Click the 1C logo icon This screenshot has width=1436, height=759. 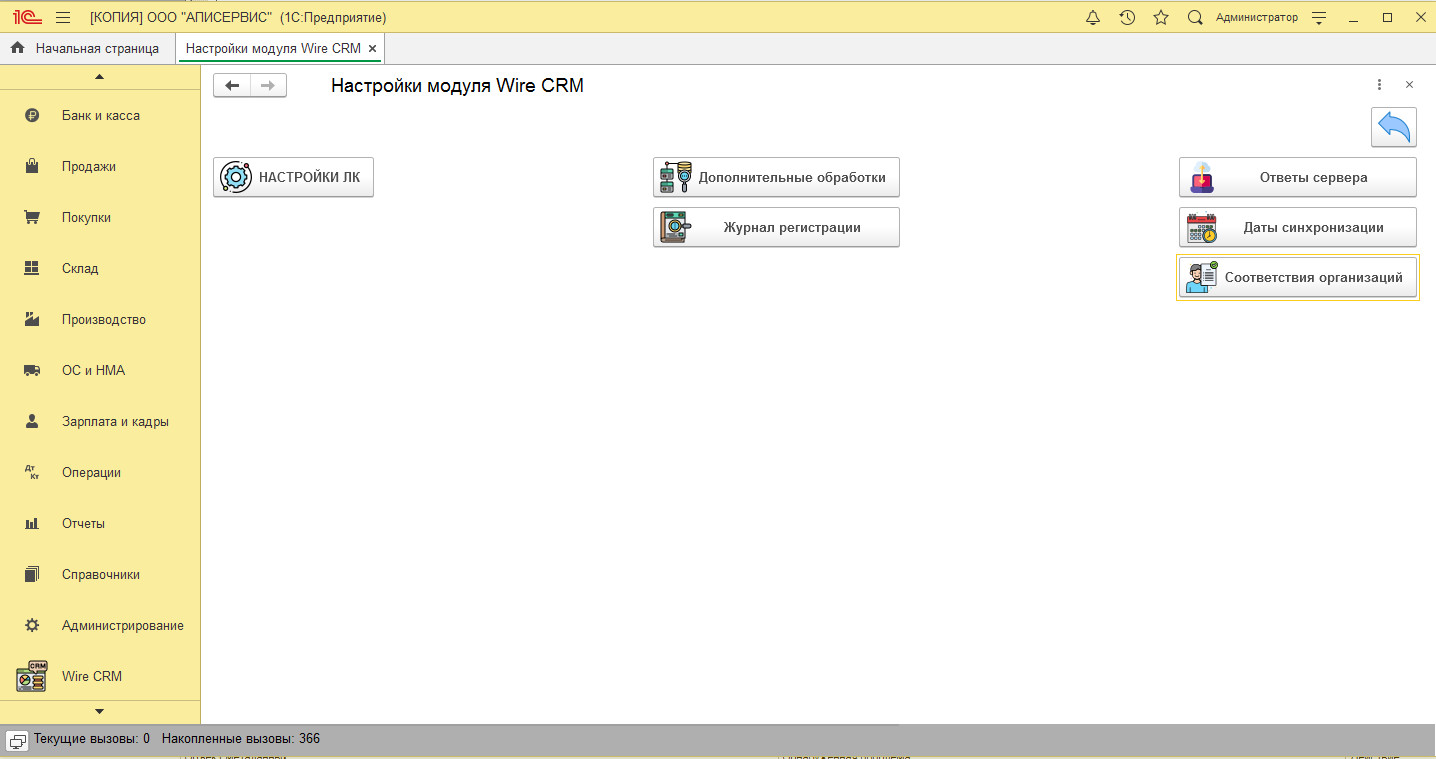pos(26,17)
